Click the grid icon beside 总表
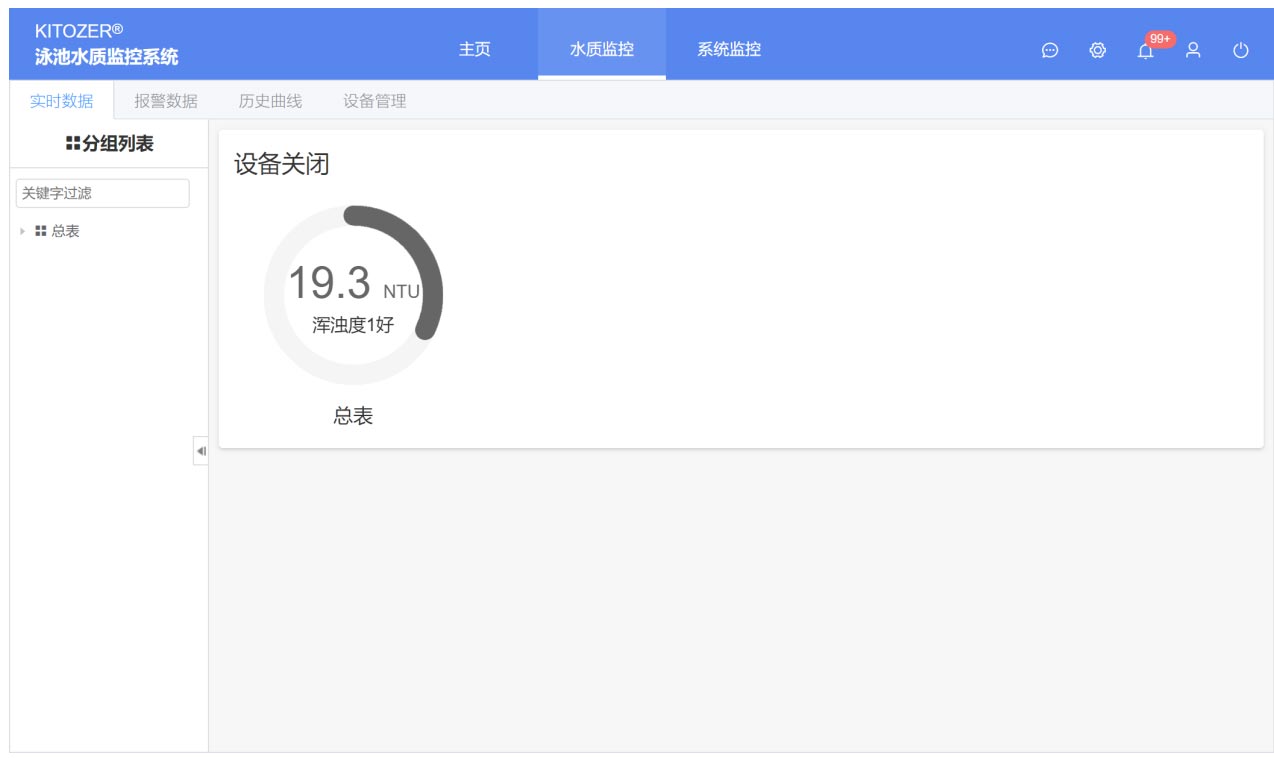This screenshot has width=1274, height=758. coord(41,231)
